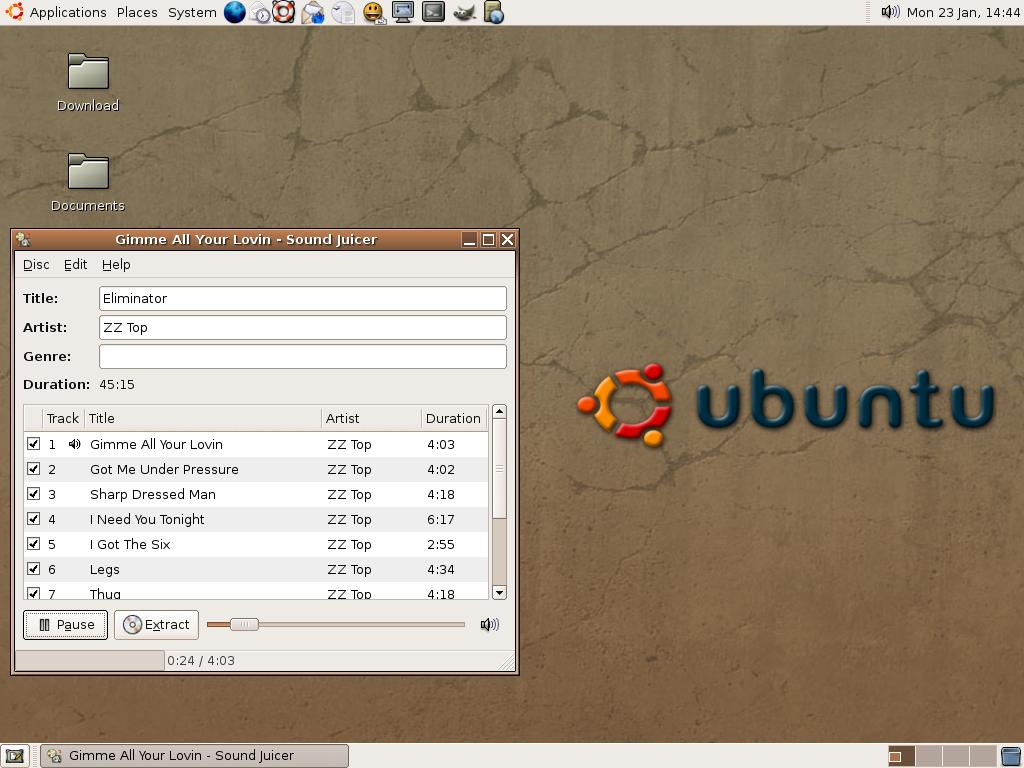Open the Applications menu
The image size is (1024, 768).
click(x=68, y=12)
